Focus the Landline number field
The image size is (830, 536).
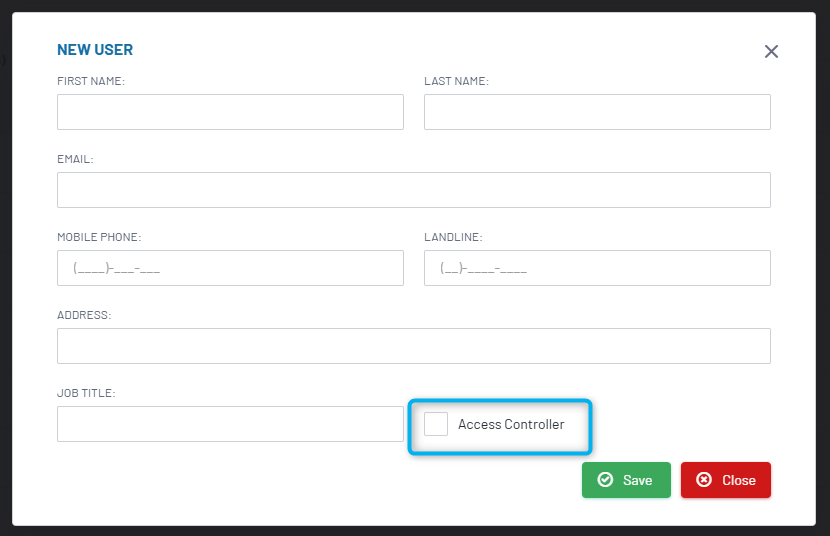[597, 268]
